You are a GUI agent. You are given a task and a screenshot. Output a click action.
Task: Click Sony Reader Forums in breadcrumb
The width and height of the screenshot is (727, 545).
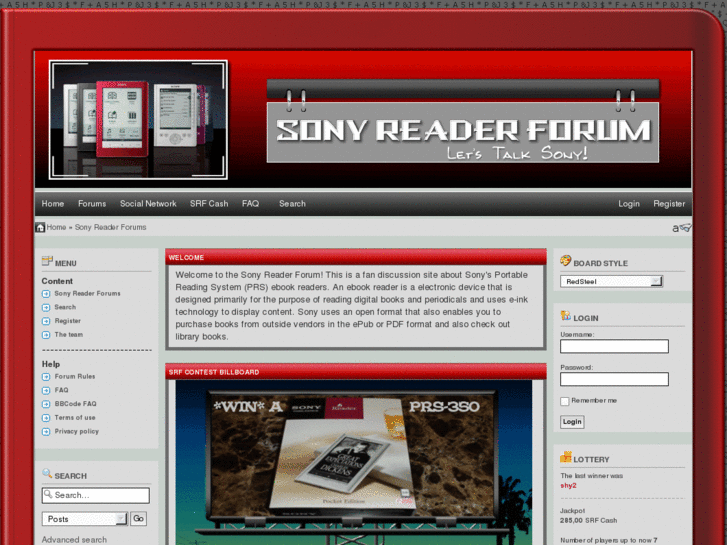pyautogui.click(x=110, y=227)
